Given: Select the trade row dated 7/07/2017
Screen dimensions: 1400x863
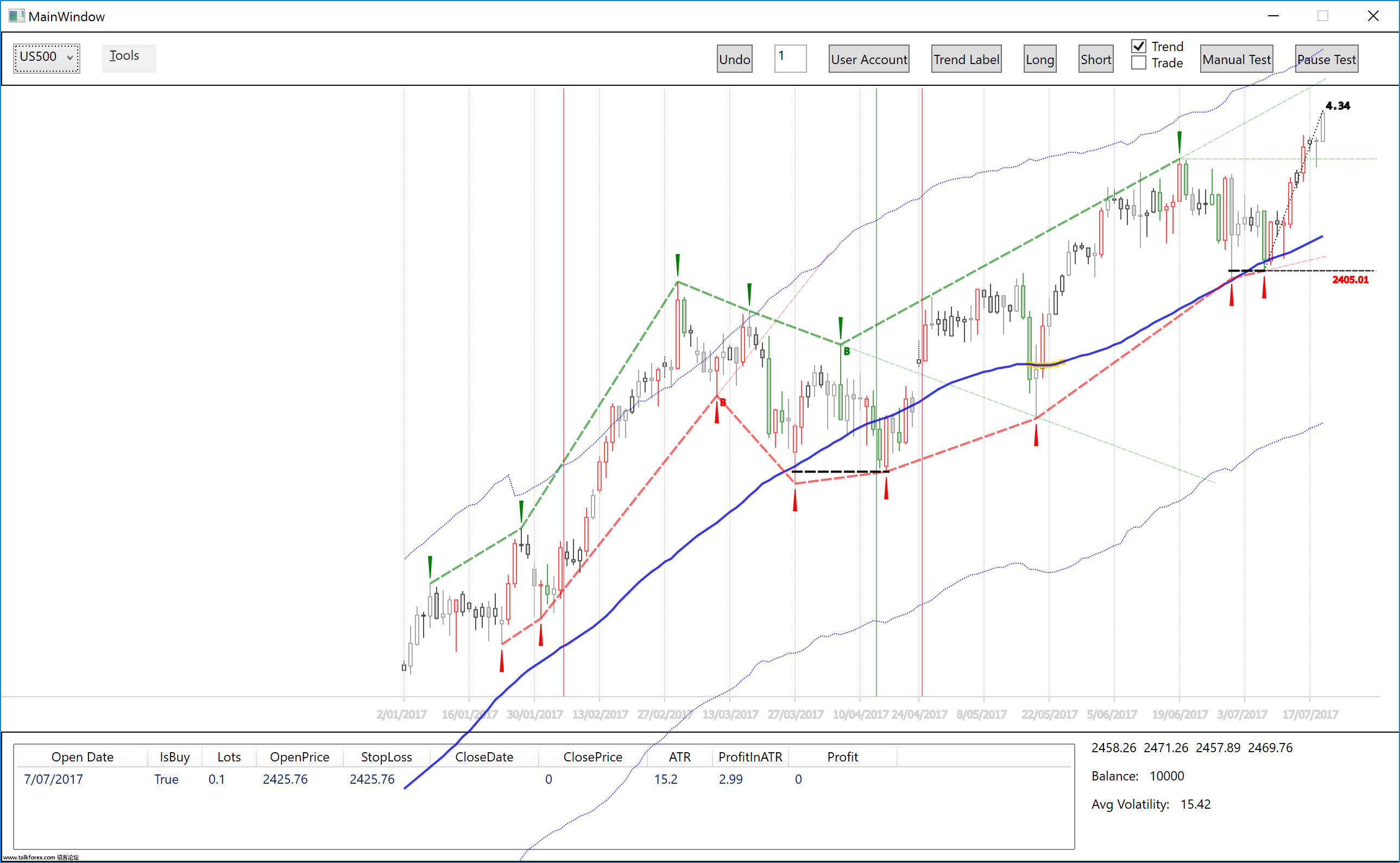Looking at the screenshot, I should 544,779.
